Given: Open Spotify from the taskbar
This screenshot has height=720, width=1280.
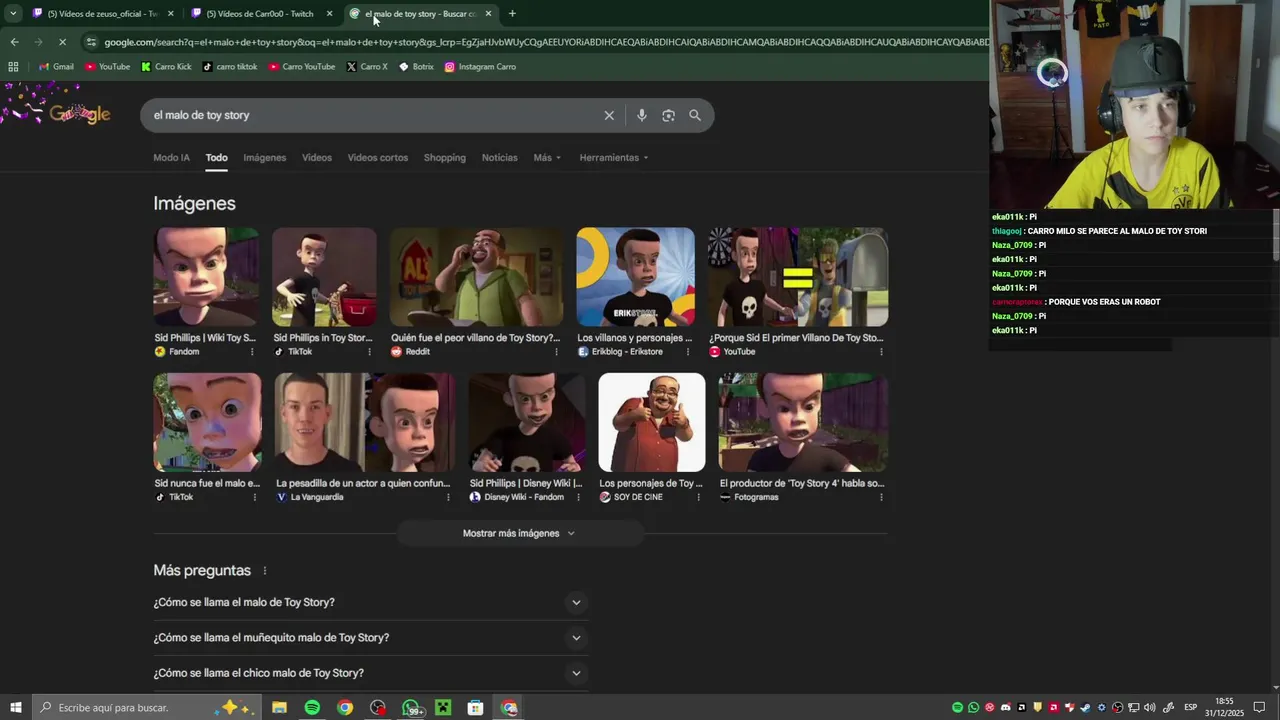Looking at the screenshot, I should 312,708.
